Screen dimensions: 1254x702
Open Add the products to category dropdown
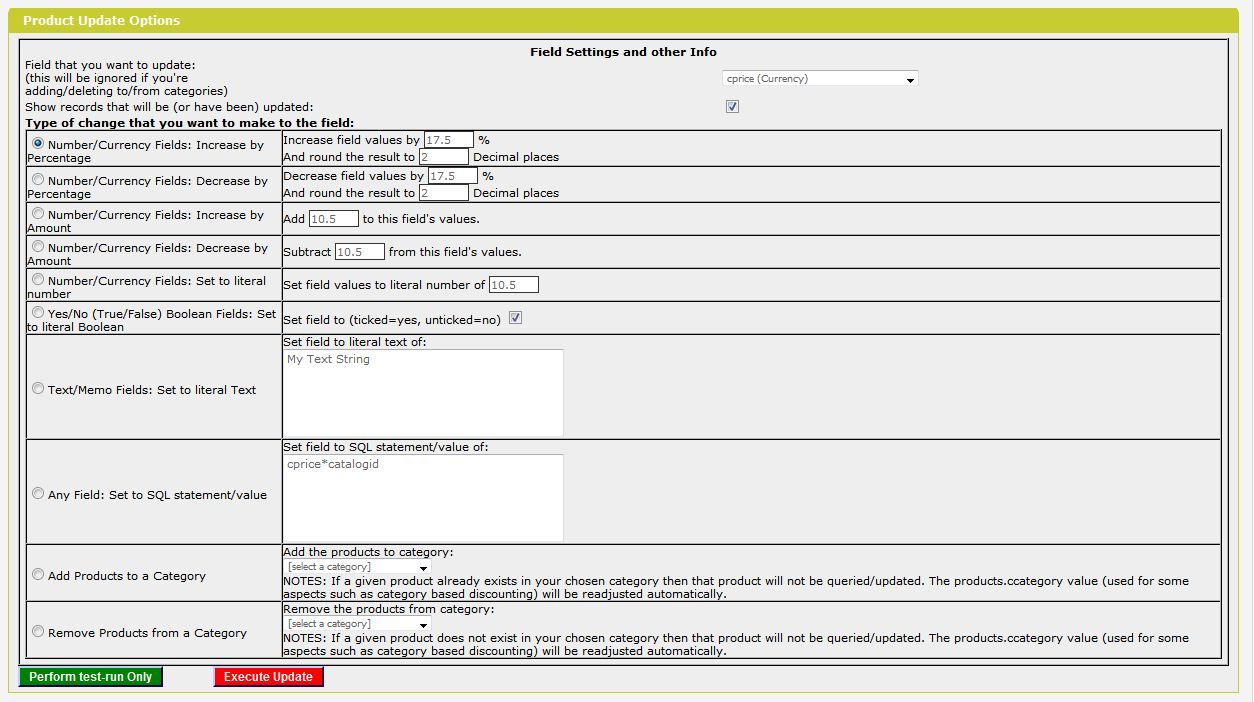pos(357,567)
